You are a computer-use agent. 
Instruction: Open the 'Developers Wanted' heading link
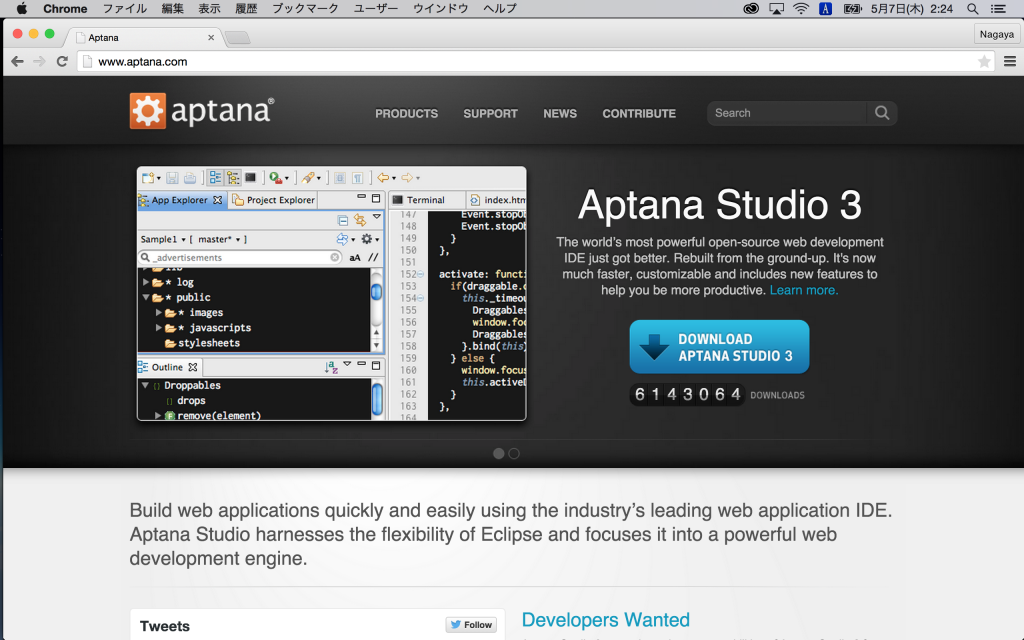[605, 620]
